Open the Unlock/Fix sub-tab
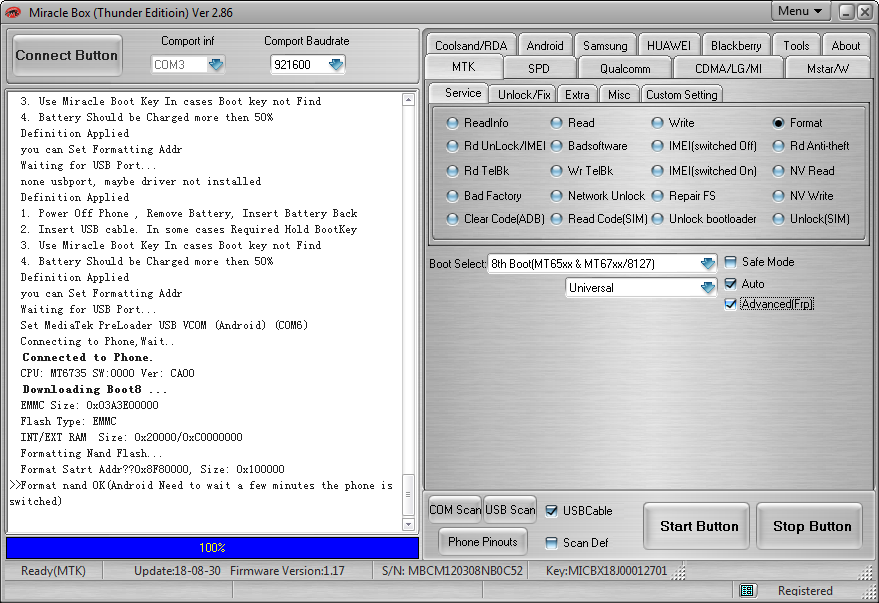The width and height of the screenshot is (879, 603). pyautogui.click(x=524, y=95)
